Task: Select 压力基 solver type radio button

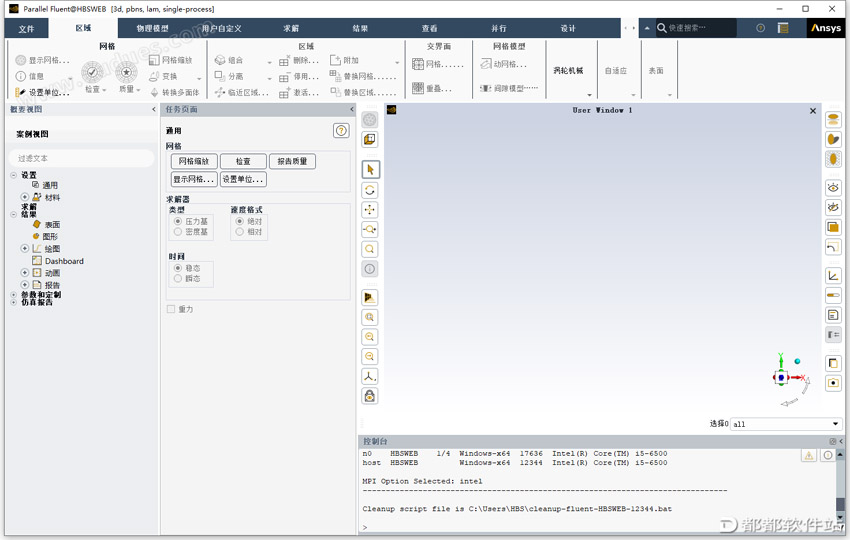Action: pyautogui.click(x=178, y=221)
